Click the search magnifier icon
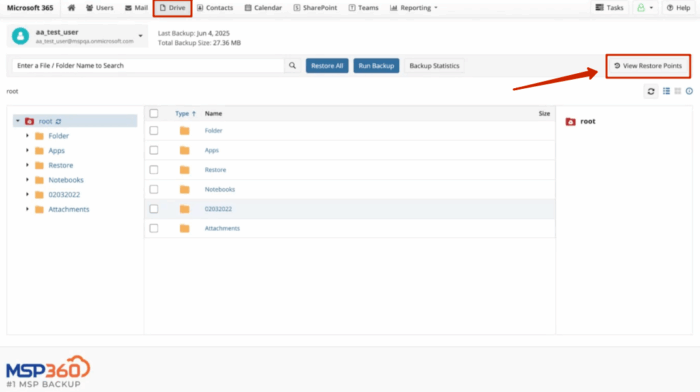 pos(292,66)
